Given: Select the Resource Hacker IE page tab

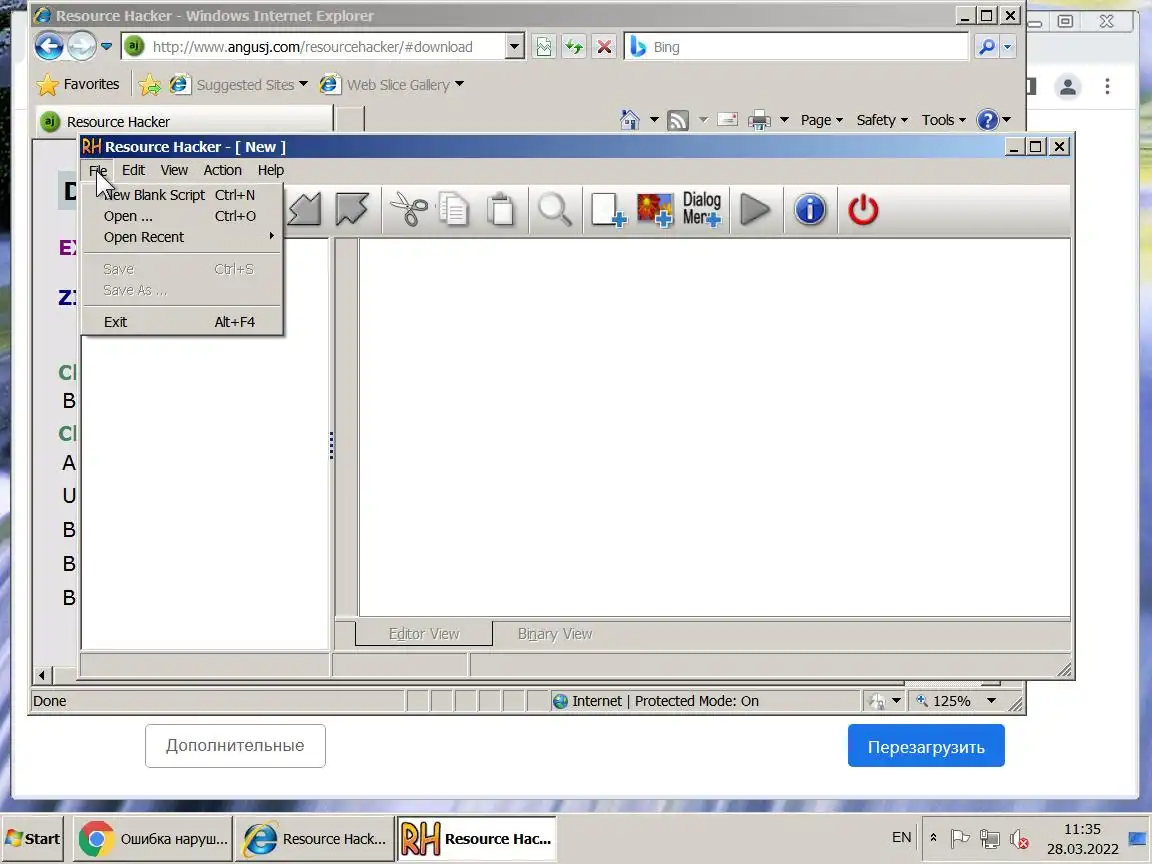Looking at the screenshot, I should coord(185,121).
